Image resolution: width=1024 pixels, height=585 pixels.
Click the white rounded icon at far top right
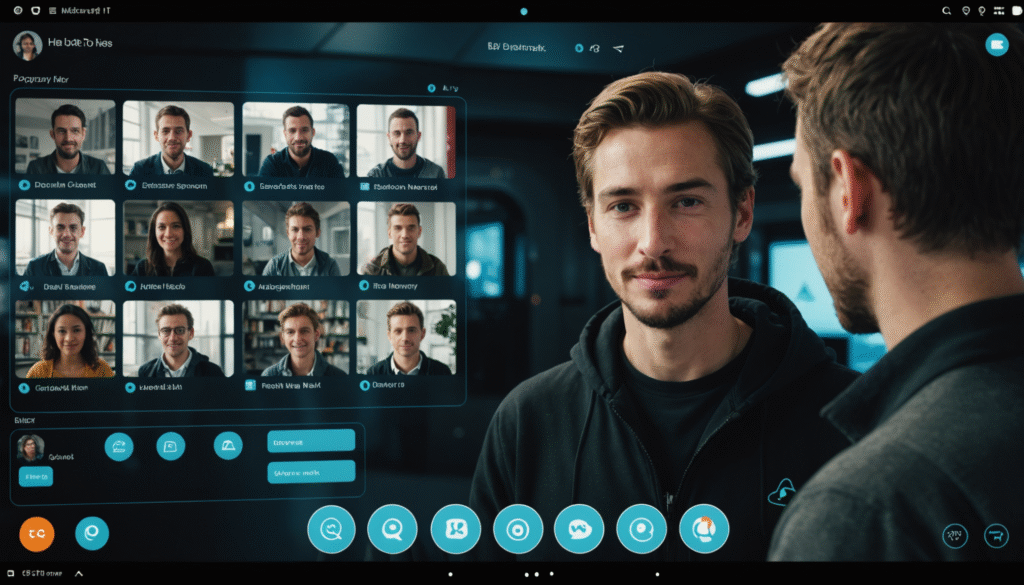1017,10
